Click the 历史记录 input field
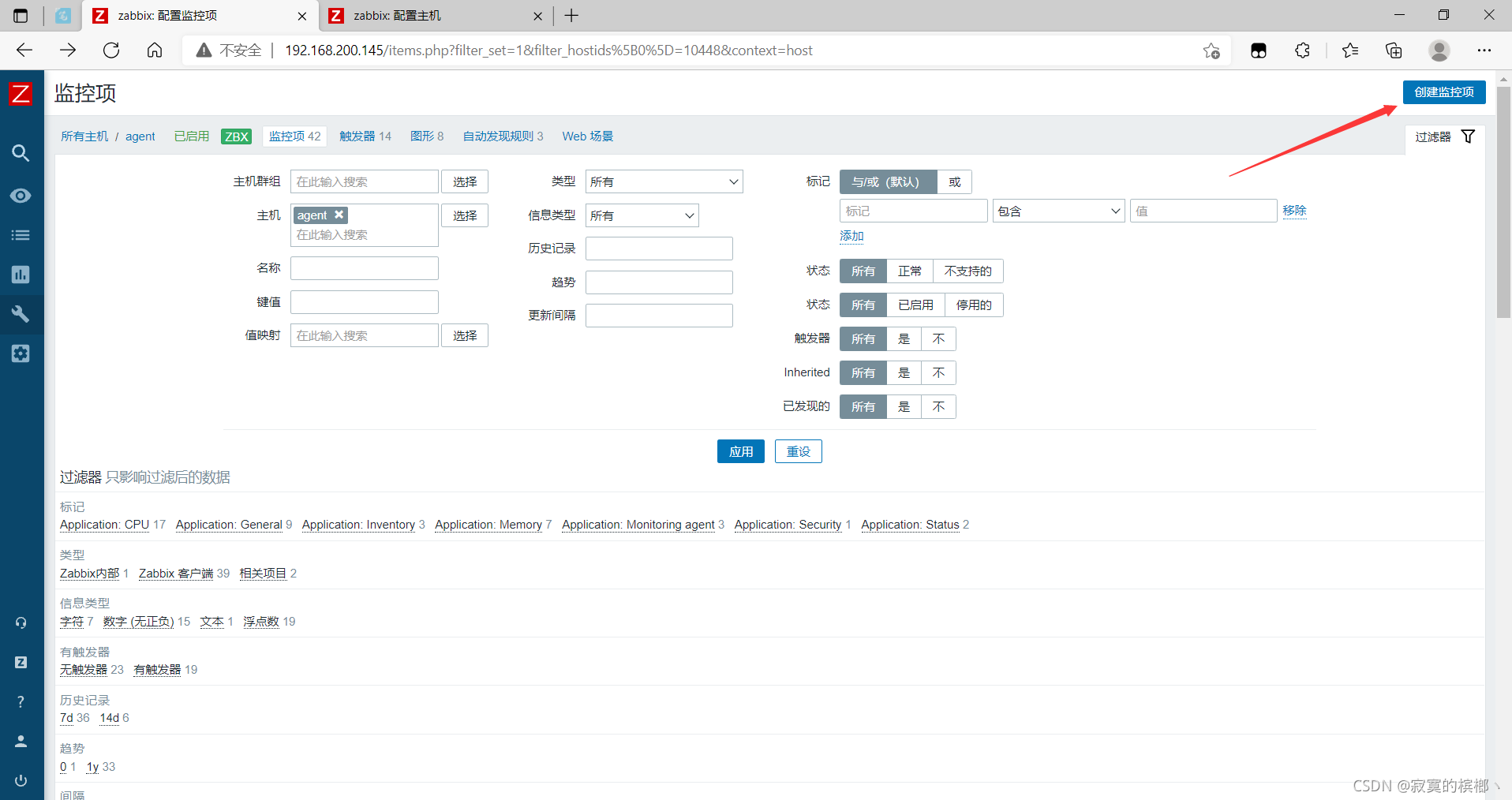The image size is (1512, 800). tap(659, 249)
